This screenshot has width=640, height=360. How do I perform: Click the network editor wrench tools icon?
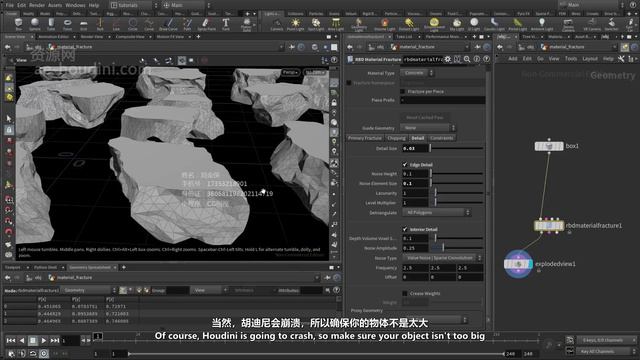pyautogui.click(x=621, y=59)
